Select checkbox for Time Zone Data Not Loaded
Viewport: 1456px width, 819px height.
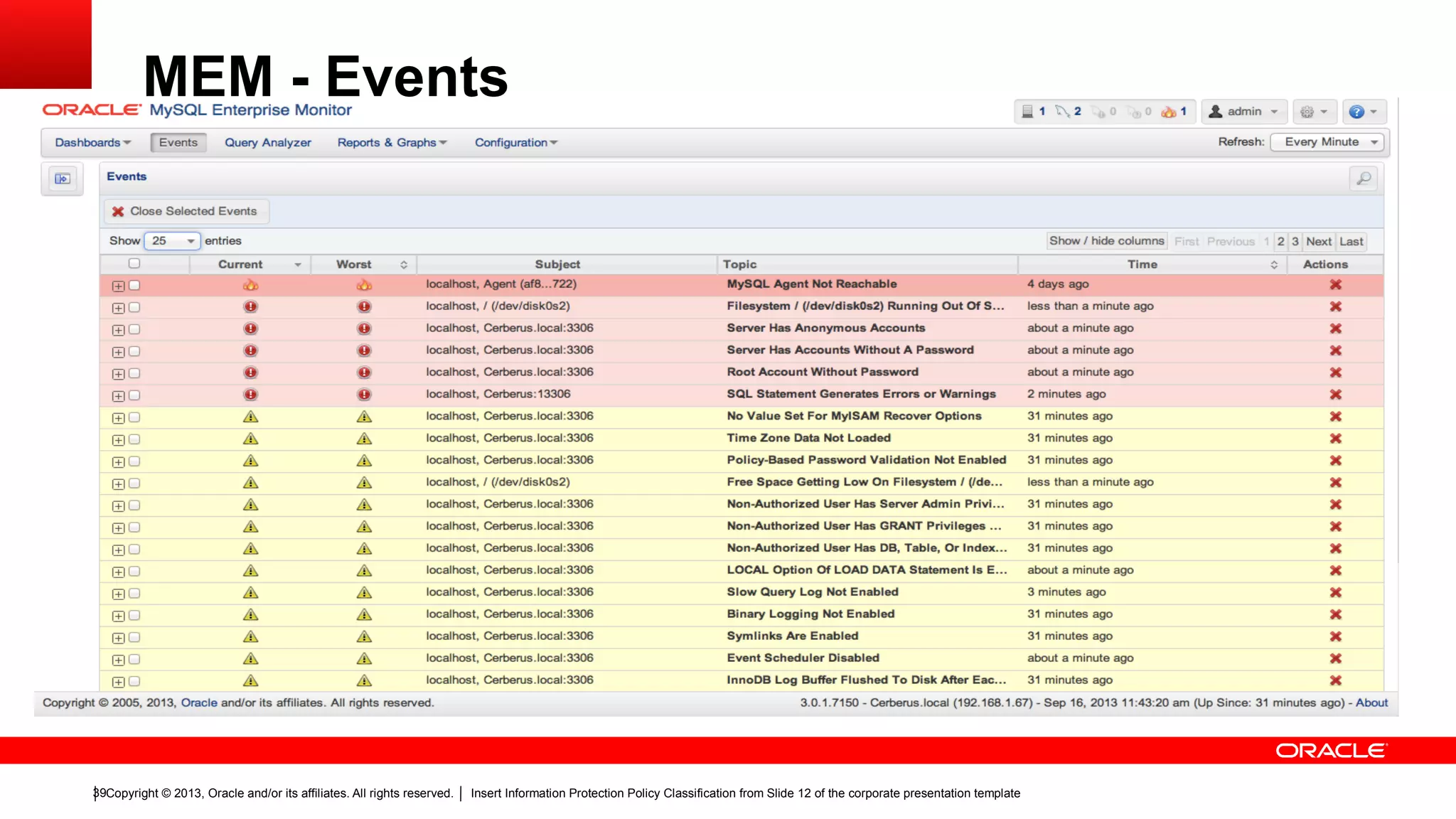tap(134, 439)
